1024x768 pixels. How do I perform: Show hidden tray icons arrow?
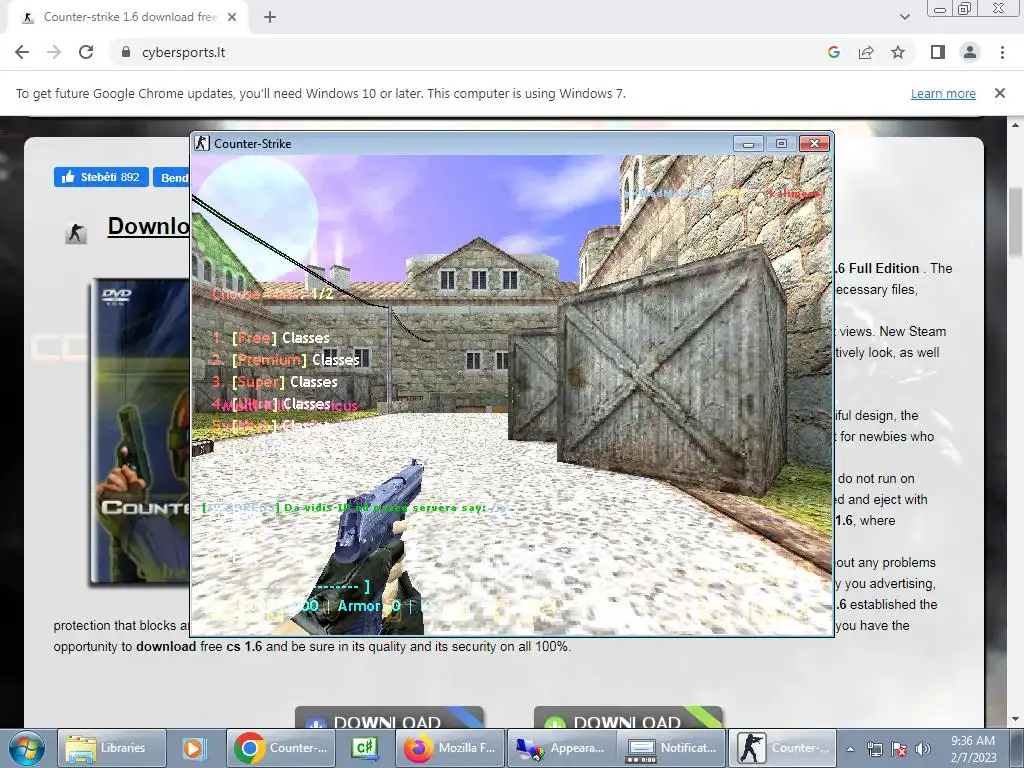(x=850, y=749)
